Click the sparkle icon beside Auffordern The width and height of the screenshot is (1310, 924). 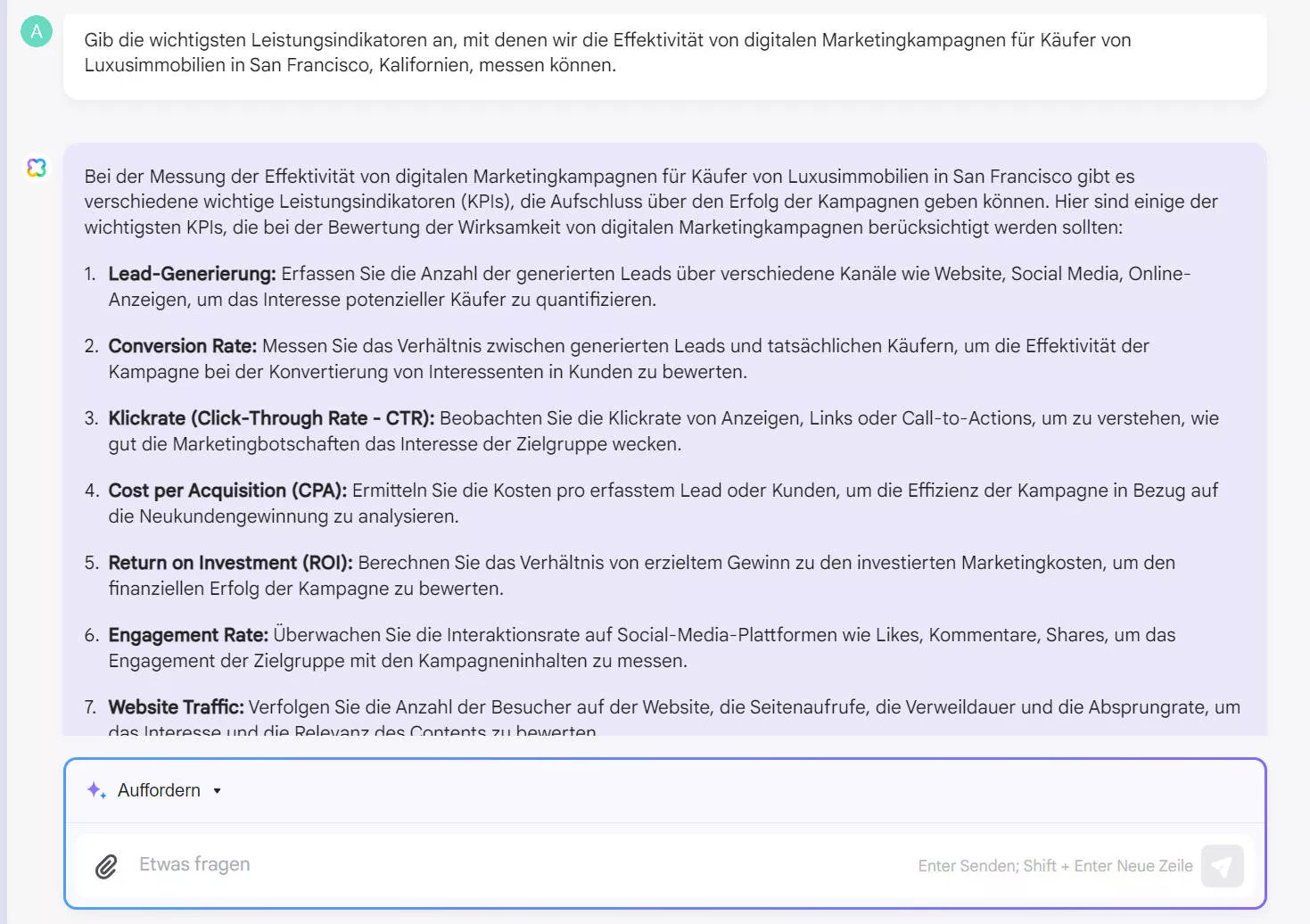click(x=95, y=790)
